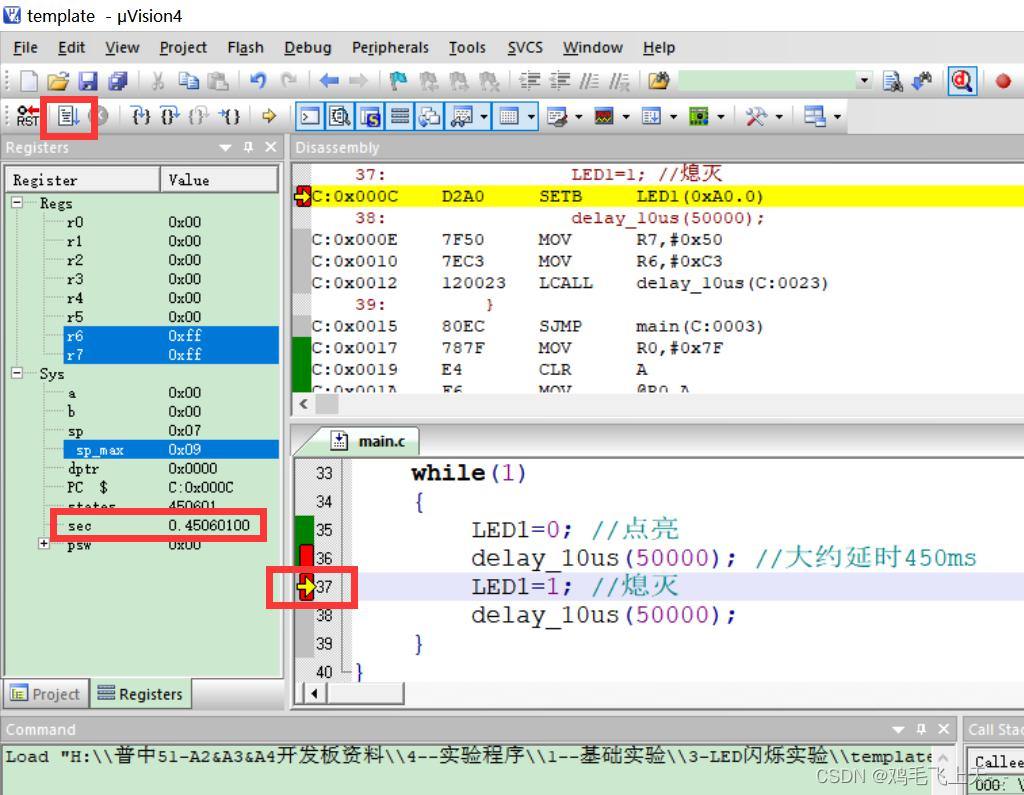
Task: Close the Registers panel
Action: point(271,148)
